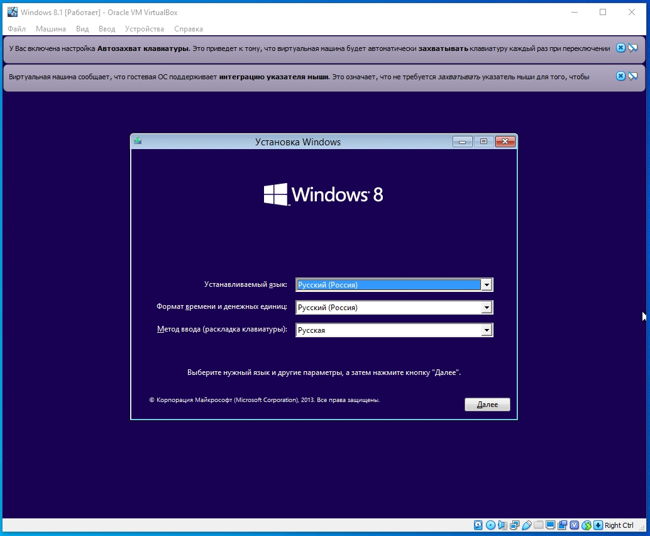This screenshot has height=536, width=650.
Task: Open the Файл menu
Action: (x=17, y=29)
